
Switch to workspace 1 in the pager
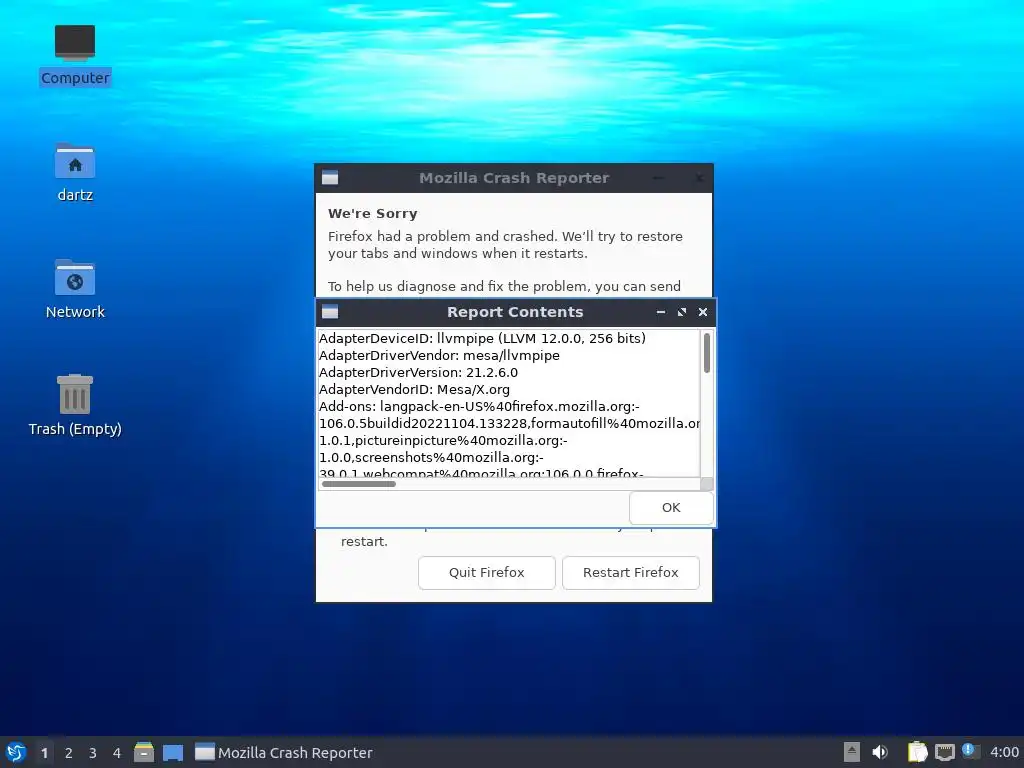44,752
